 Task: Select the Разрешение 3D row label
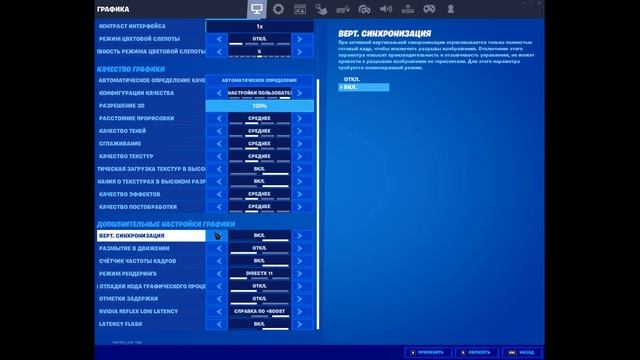pos(122,106)
